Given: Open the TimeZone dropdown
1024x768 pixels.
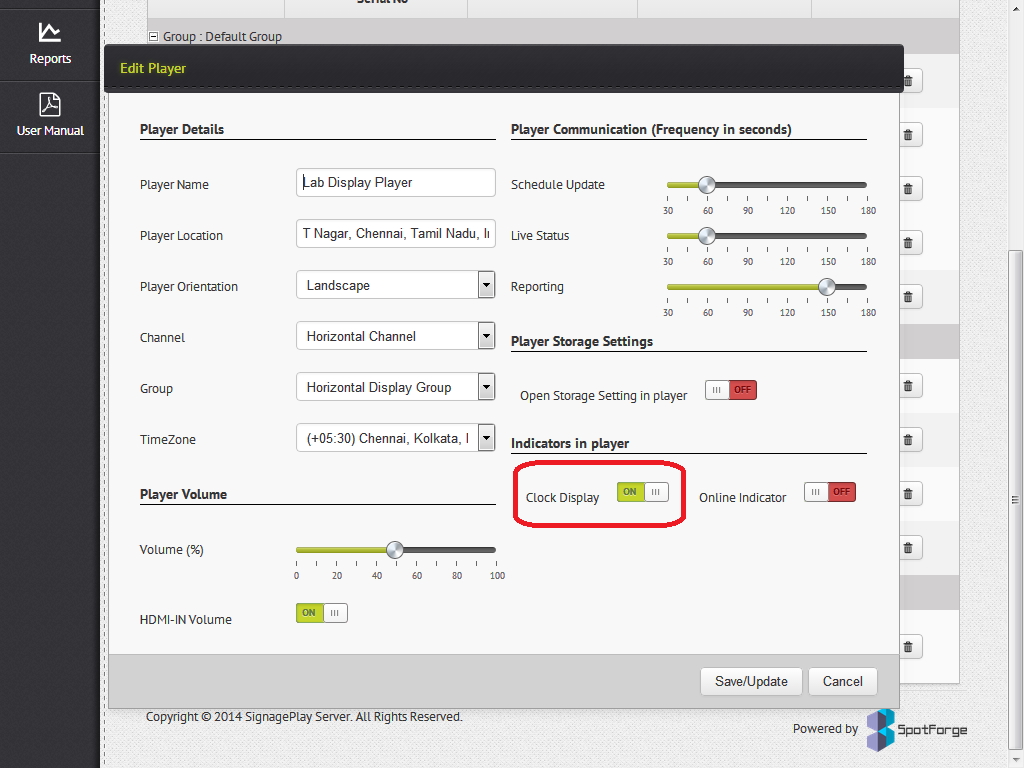Looking at the screenshot, I should tap(486, 437).
